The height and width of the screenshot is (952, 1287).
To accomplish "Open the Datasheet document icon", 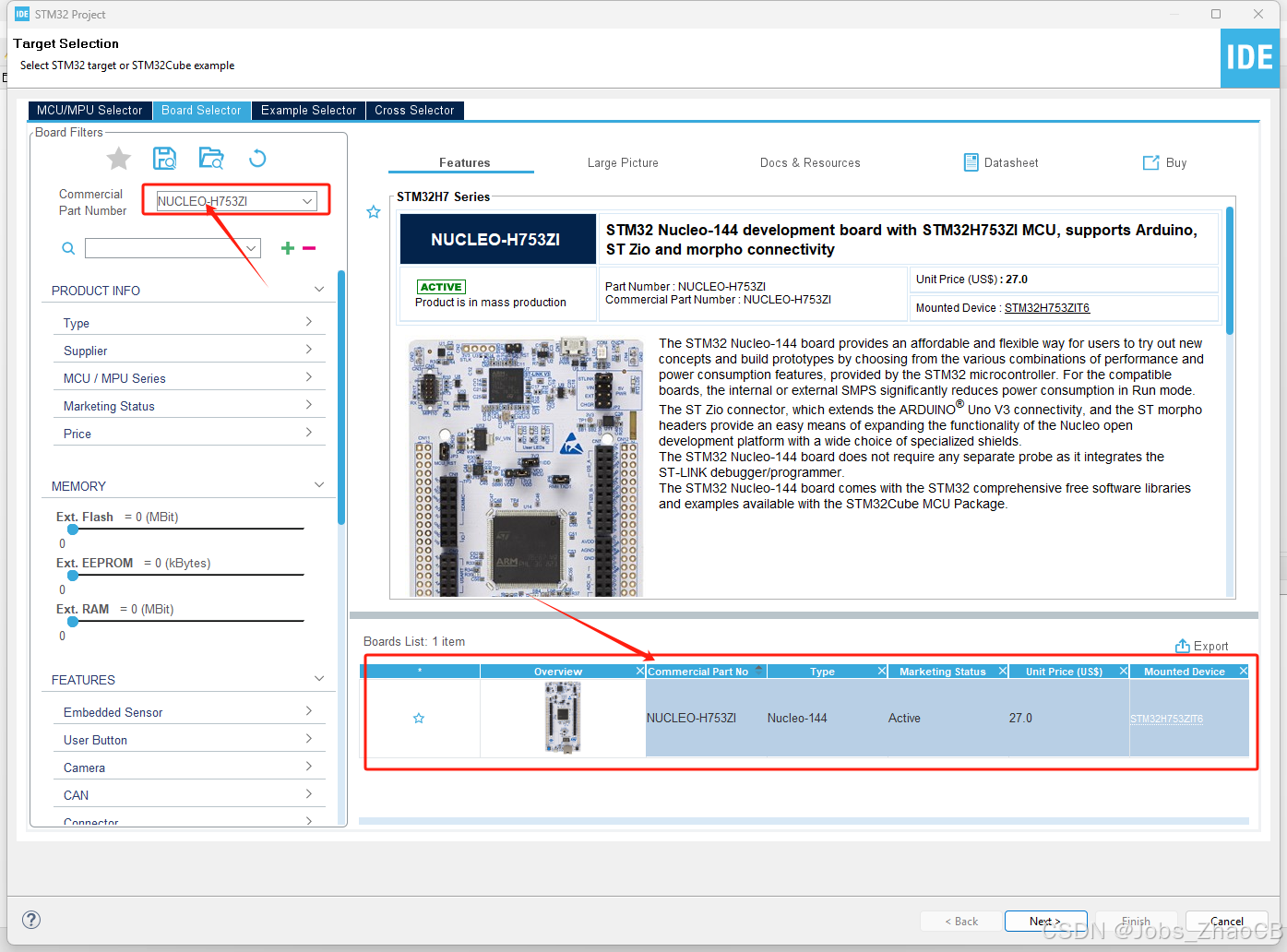I will point(971,162).
